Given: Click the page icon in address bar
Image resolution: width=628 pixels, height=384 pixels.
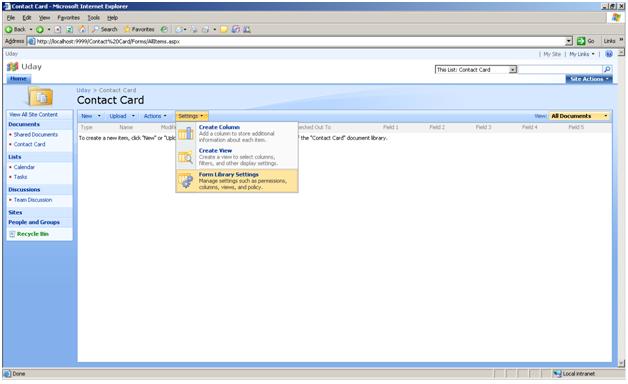Looking at the screenshot, I should [x=32, y=41].
